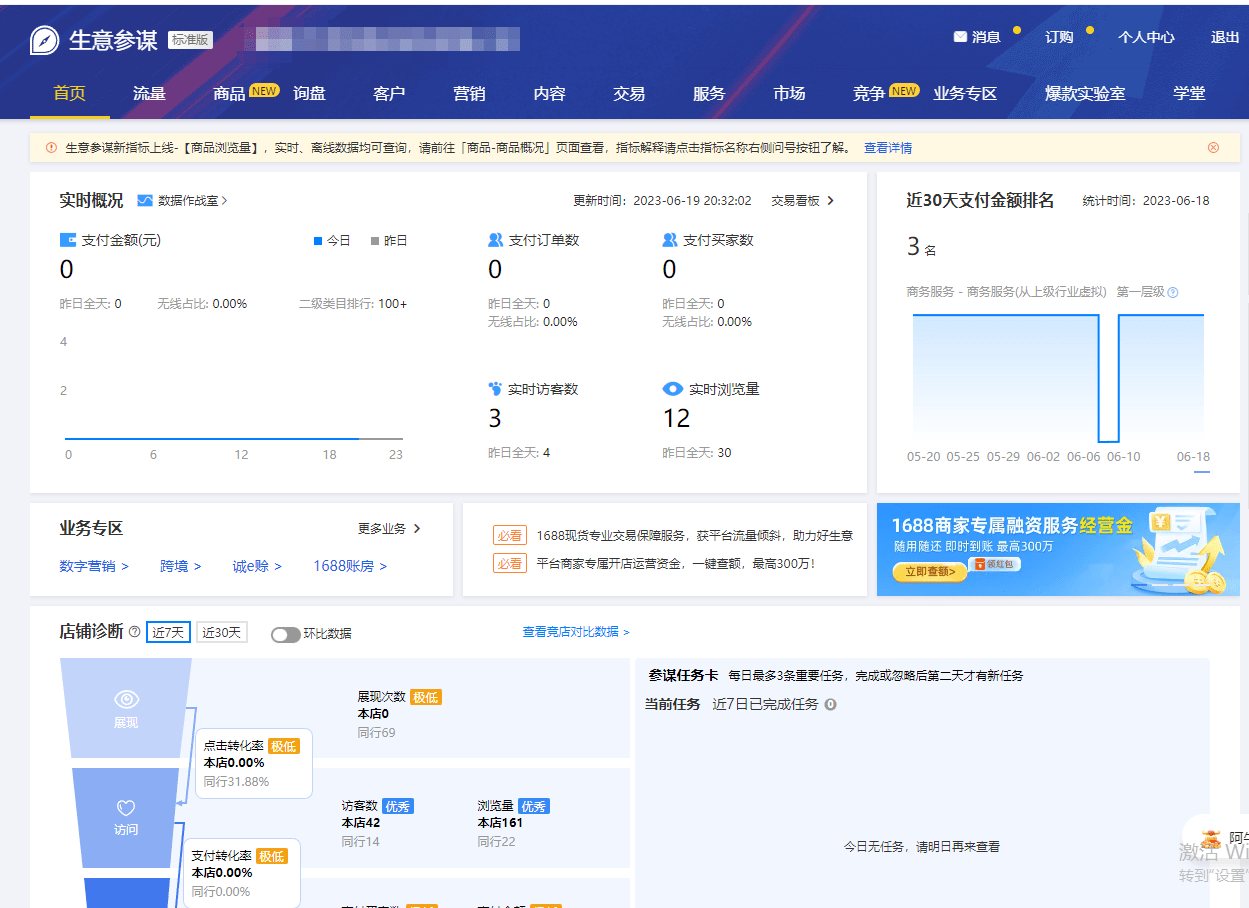Open the 首页 tab
This screenshot has height=908, width=1249.
tap(70, 93)
